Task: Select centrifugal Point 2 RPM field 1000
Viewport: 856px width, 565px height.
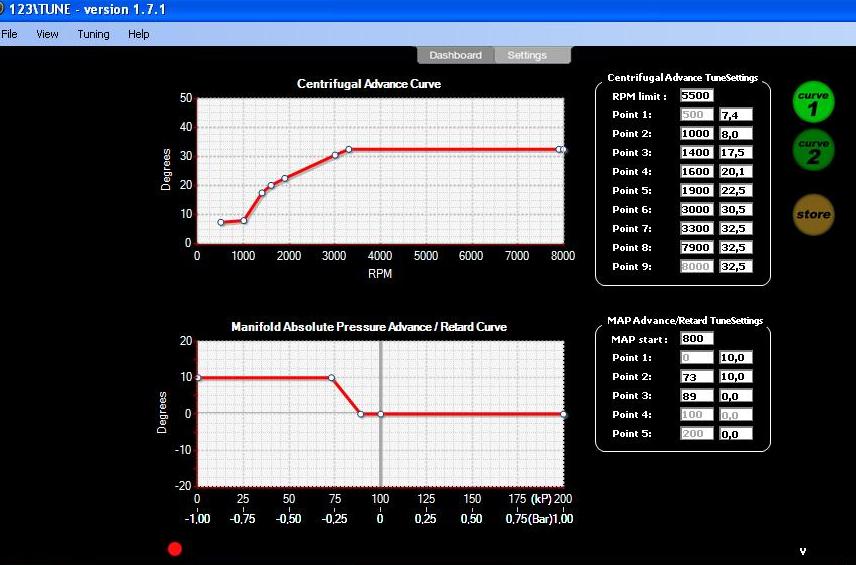Action: tap(696, 134)
